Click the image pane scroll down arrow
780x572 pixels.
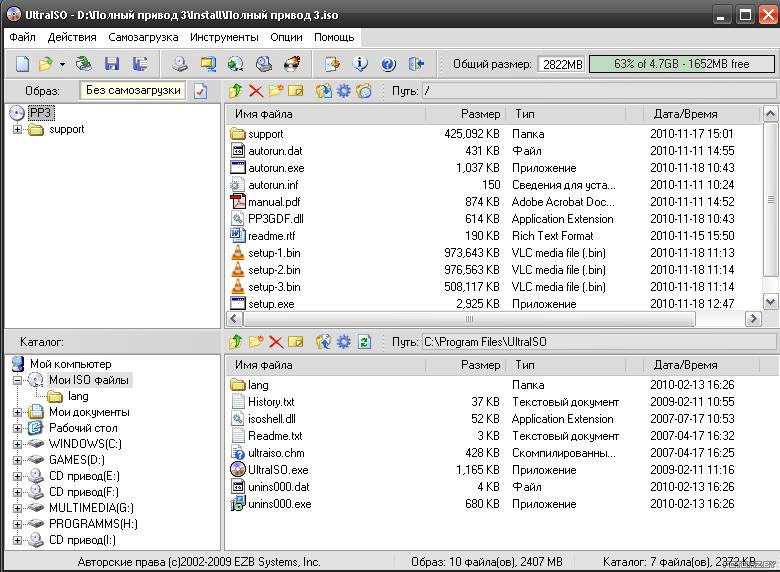tap(770, 301)
